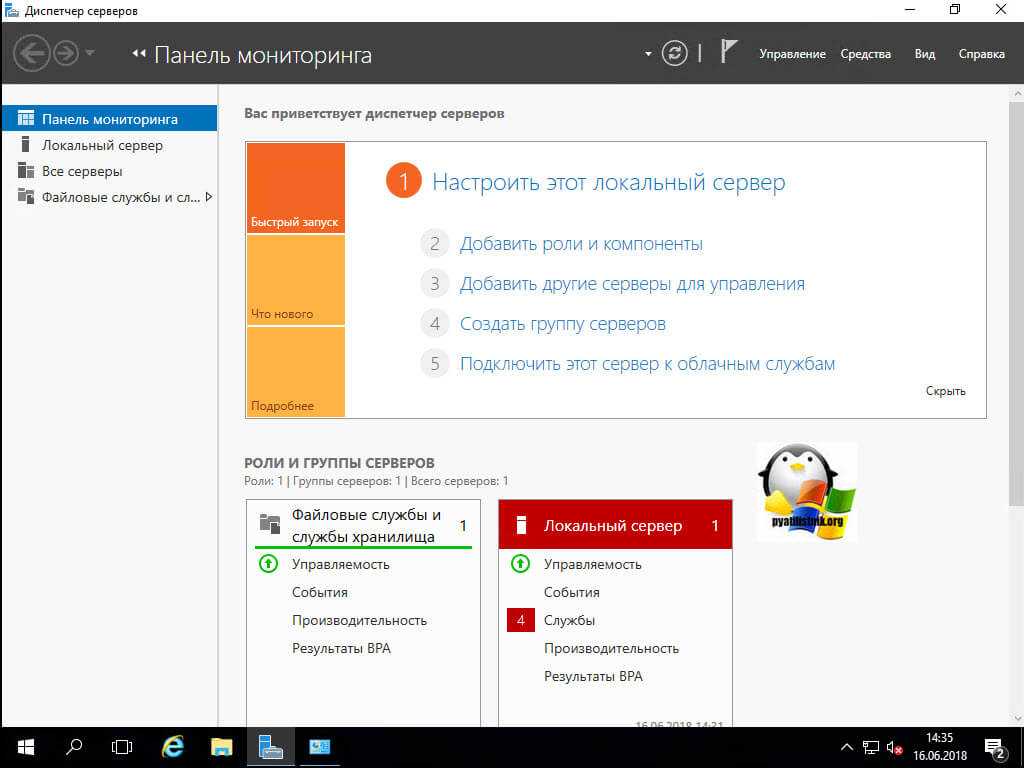Open File Explorer from taskbar

221,747
